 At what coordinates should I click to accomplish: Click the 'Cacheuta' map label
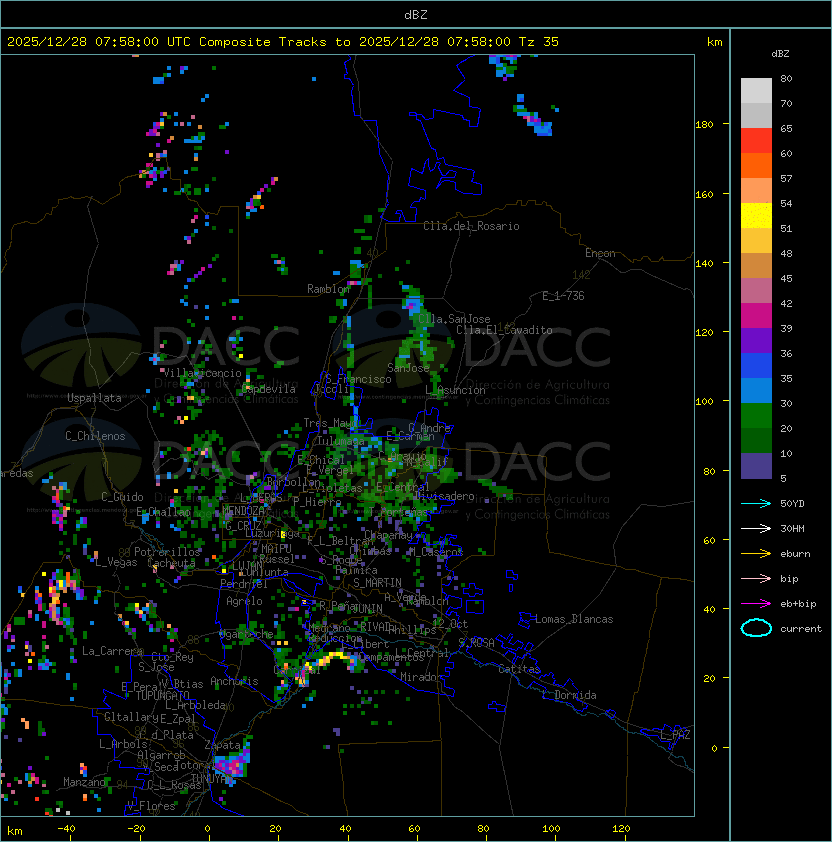pyautogui.click(x=171, y=562)
